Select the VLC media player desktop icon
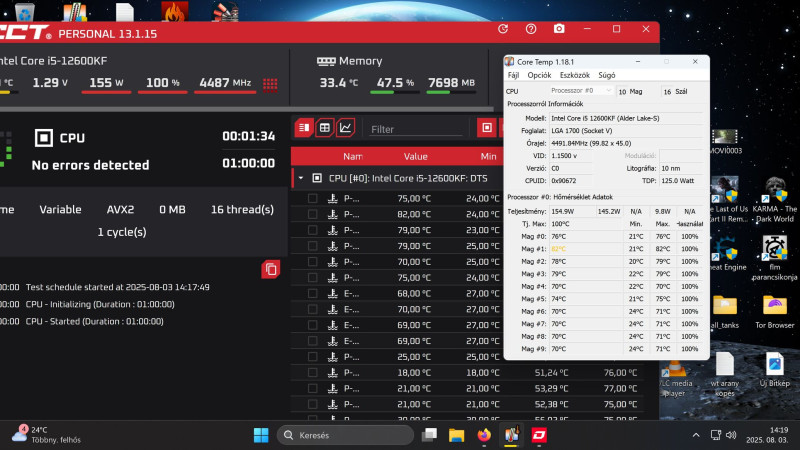 pos(676,379)
